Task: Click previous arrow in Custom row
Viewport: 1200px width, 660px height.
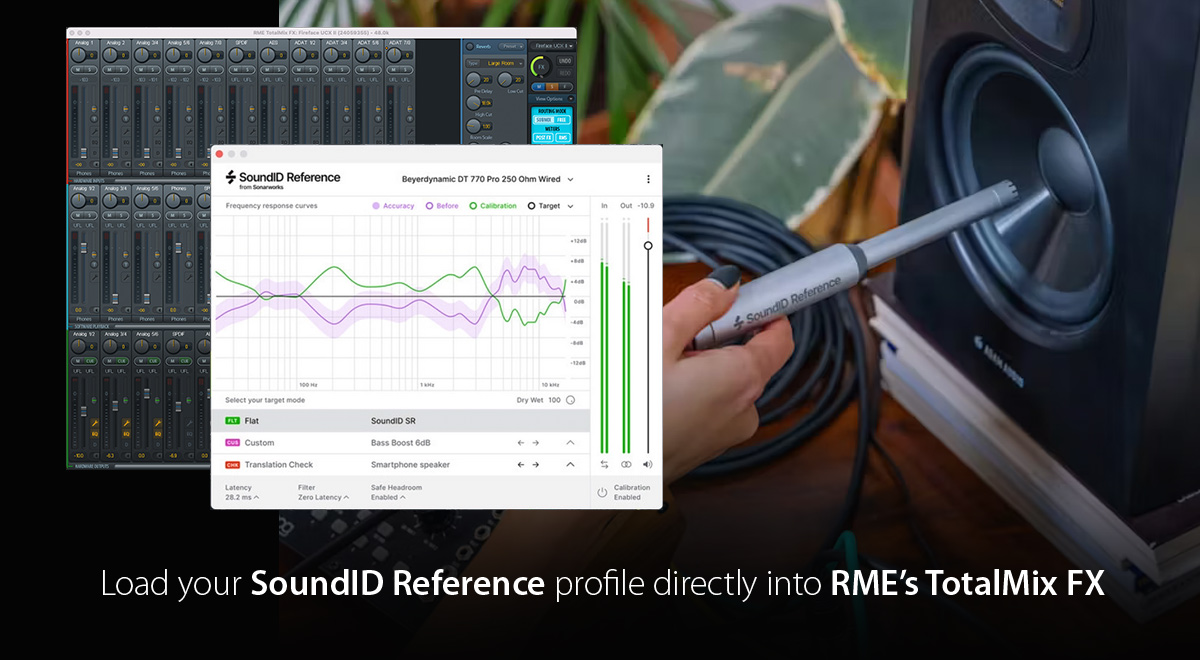Action: [x=520, y=442]
